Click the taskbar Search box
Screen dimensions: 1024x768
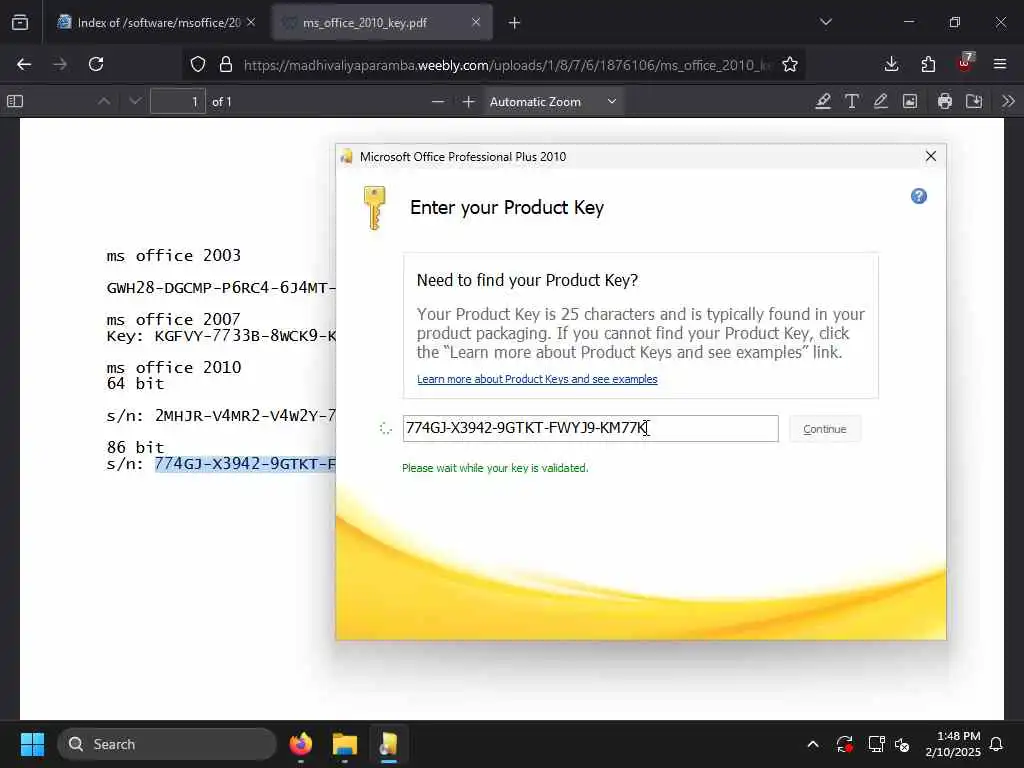coord(167,744)
